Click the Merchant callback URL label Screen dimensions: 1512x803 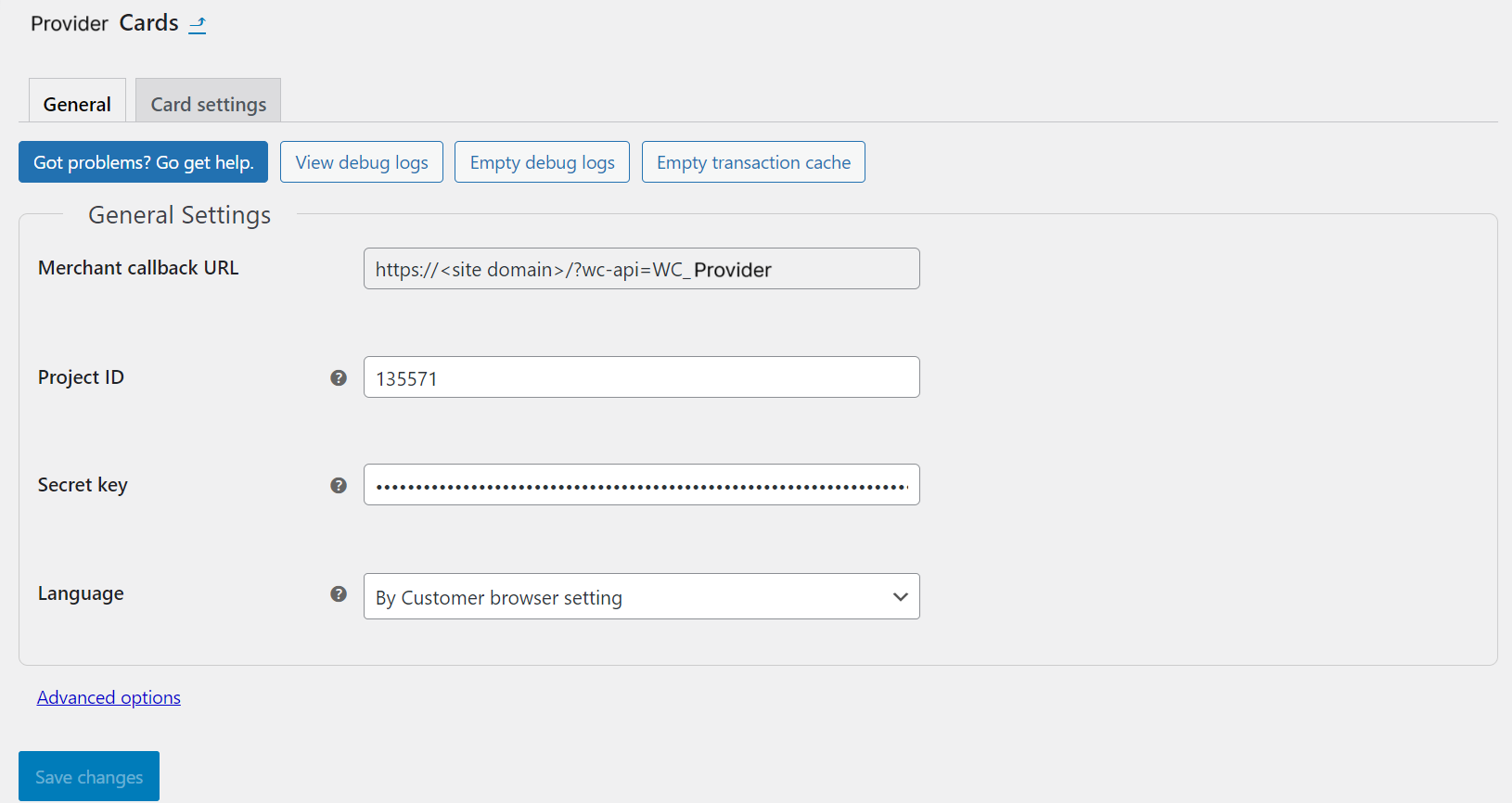tap(138, 268)
